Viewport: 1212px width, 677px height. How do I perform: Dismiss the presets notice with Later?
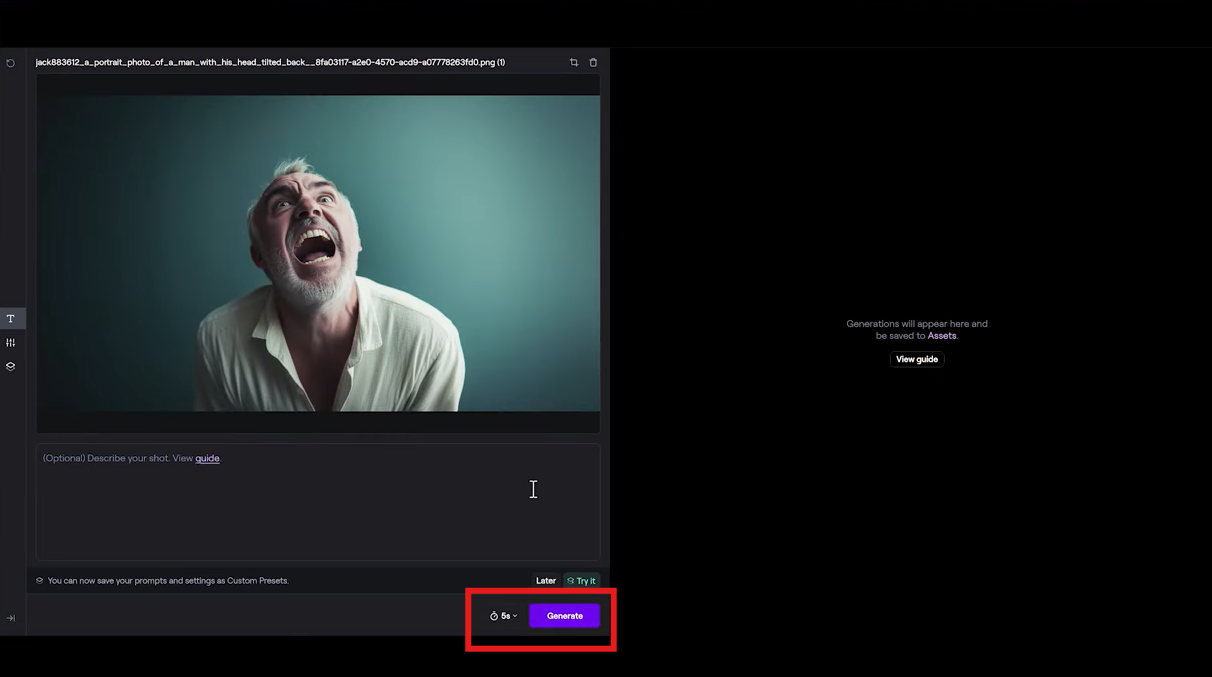pos(546,580)
